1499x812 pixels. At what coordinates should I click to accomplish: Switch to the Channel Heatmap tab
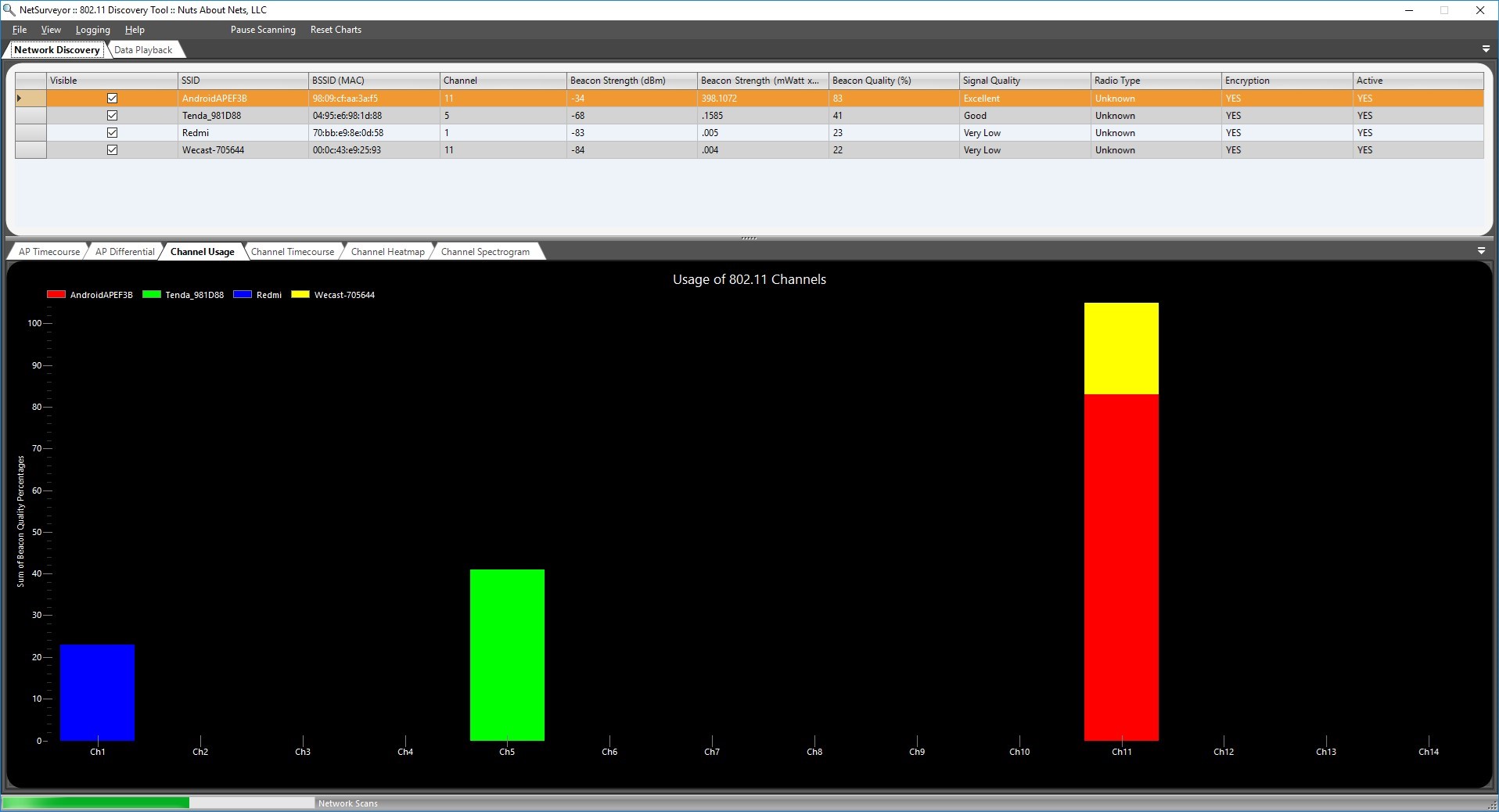[386, 251]
